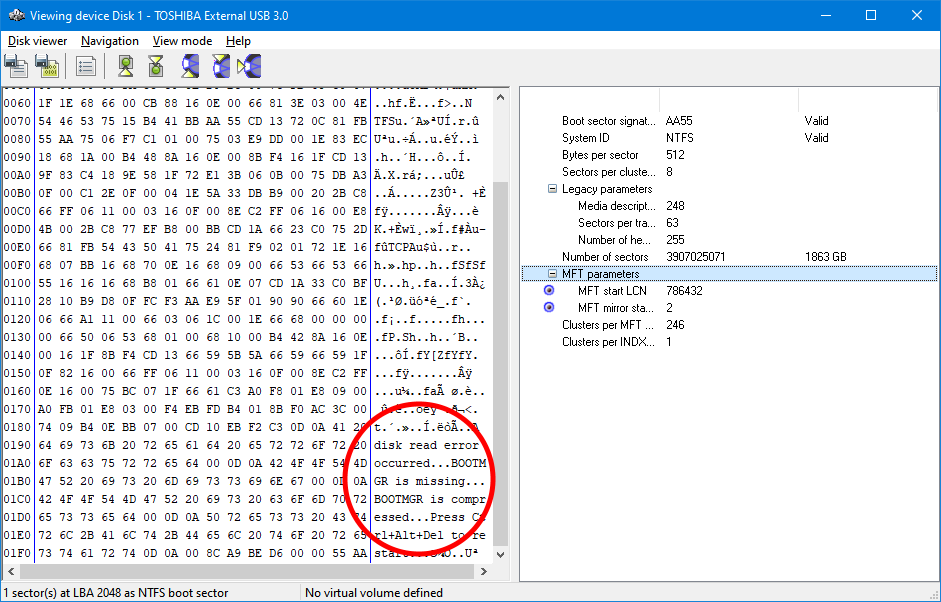Collapse the MFT parameters group
The image size is (941, 602).
(x=553, y=274)
